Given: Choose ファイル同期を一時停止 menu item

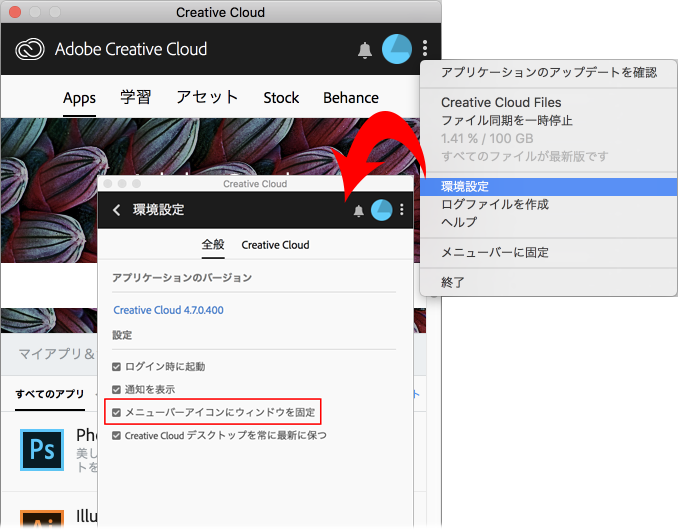Looking at the screenshot, I should tap(549, 120).
